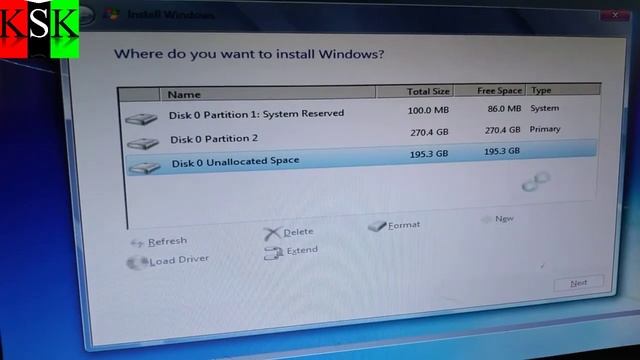Sort by the Total Size column header
This screenshot has width=640, height=360.
point(415,91)
